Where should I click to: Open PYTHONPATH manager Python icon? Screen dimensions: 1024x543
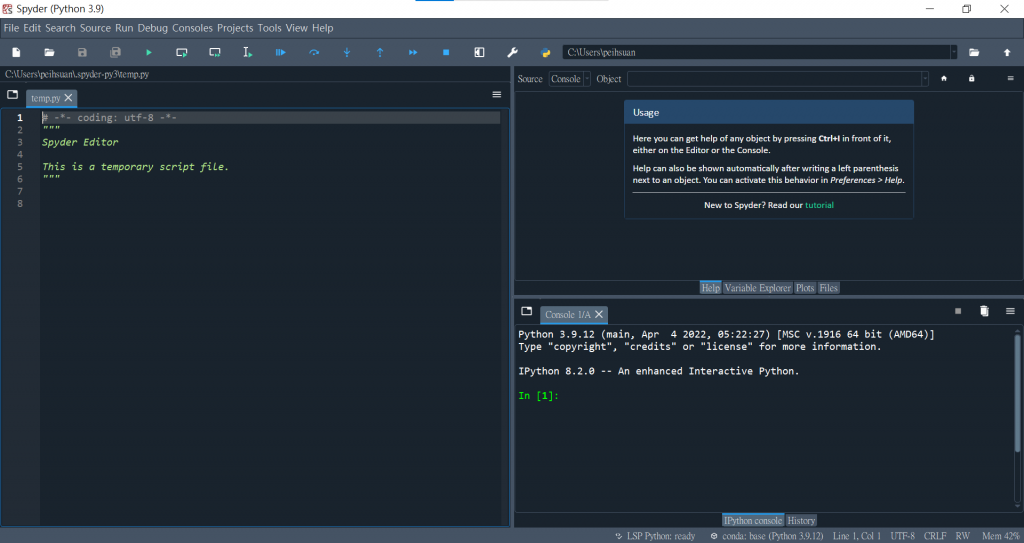[545, 52]
